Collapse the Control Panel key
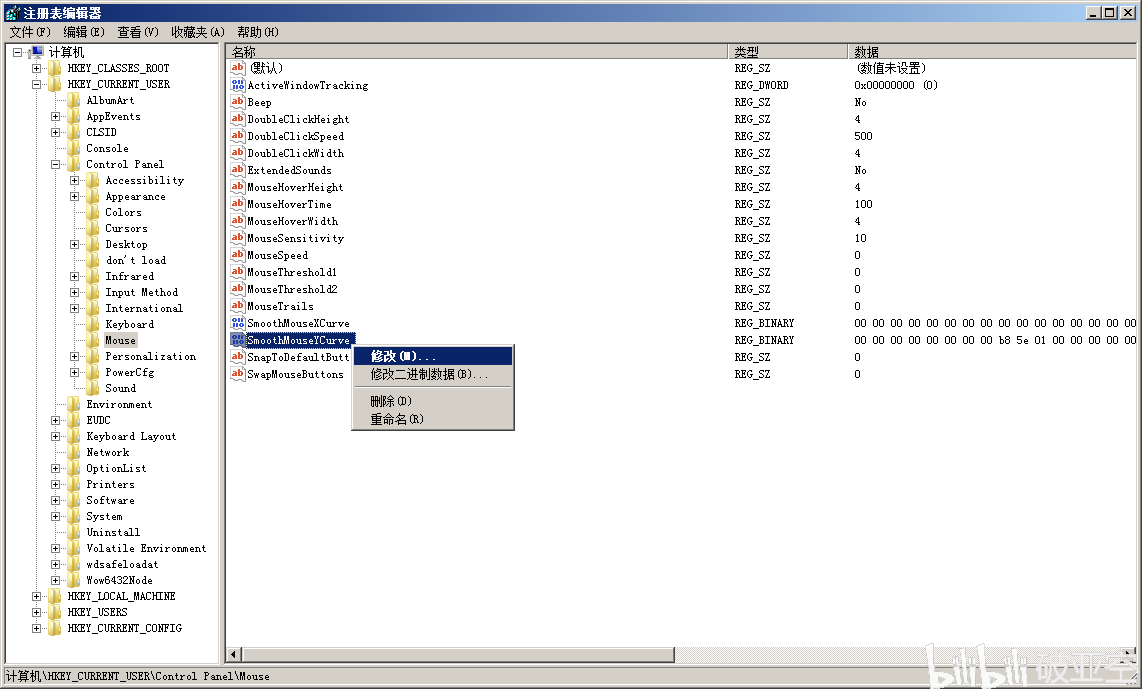Image resolution: width=1142 pixels, height=689 pixels. [x=55, y=164]
